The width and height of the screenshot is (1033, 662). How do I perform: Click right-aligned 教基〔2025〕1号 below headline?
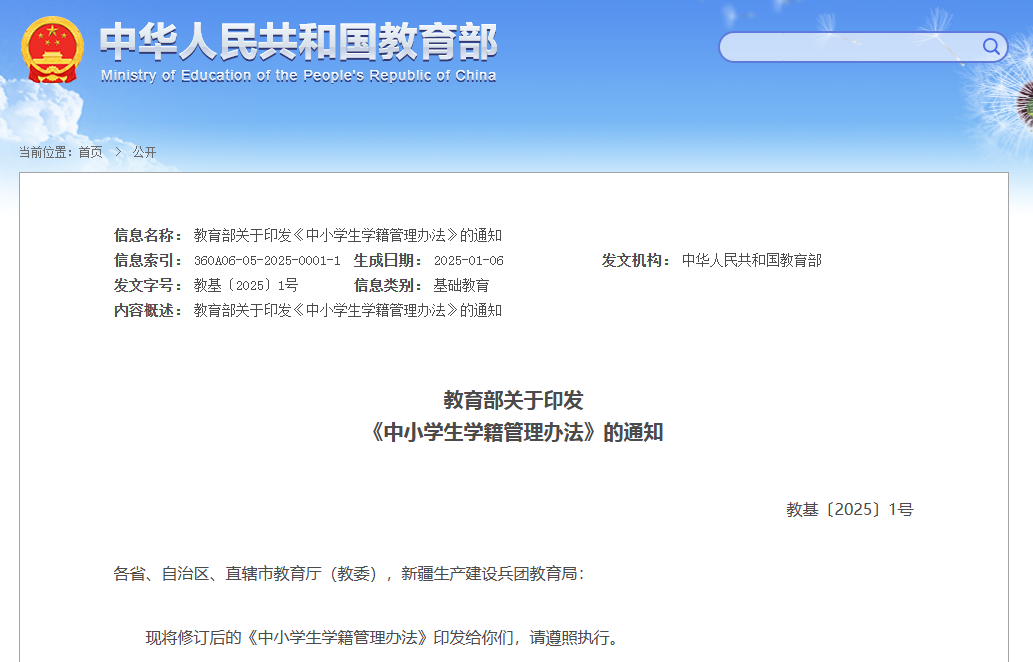tap(850, 510)
